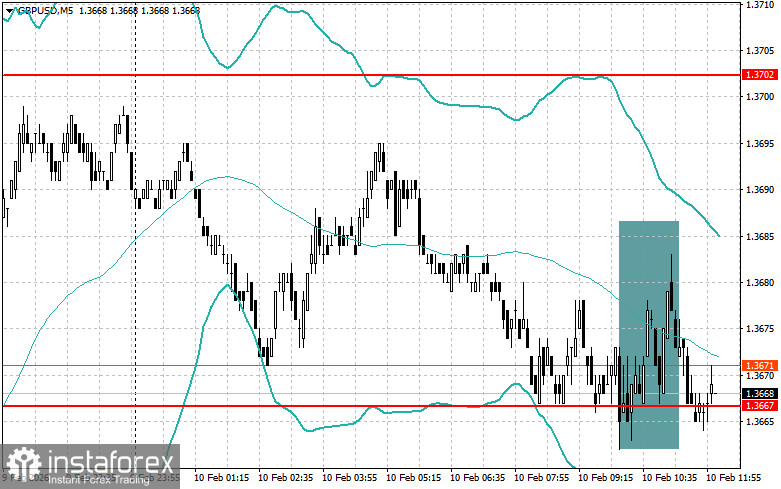The height and width of the screenshot is (489, 781).
Task: Click the 1.3690 price axis label
Action: tap(760, 190)
